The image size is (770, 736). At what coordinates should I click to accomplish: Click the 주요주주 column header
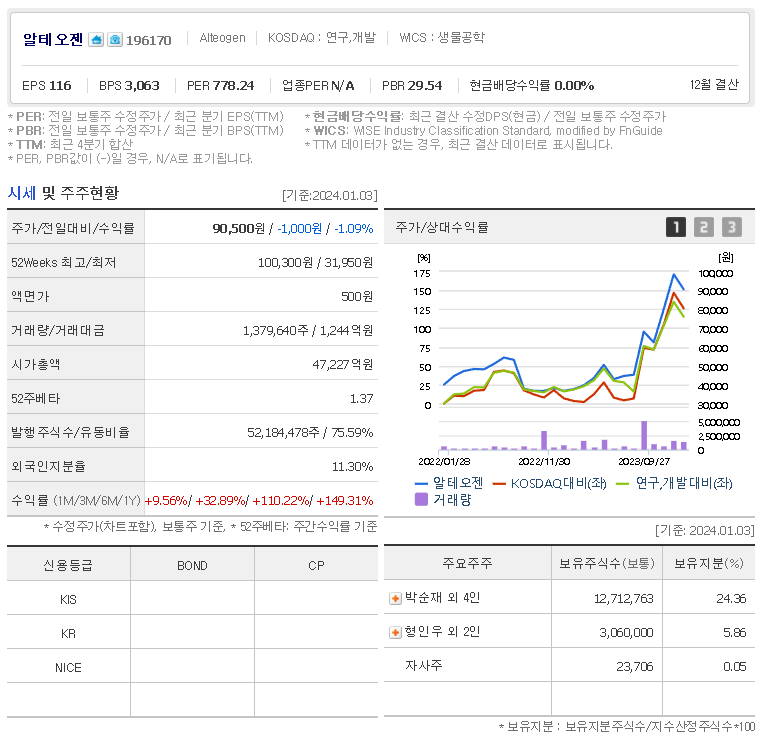point(467,563)
